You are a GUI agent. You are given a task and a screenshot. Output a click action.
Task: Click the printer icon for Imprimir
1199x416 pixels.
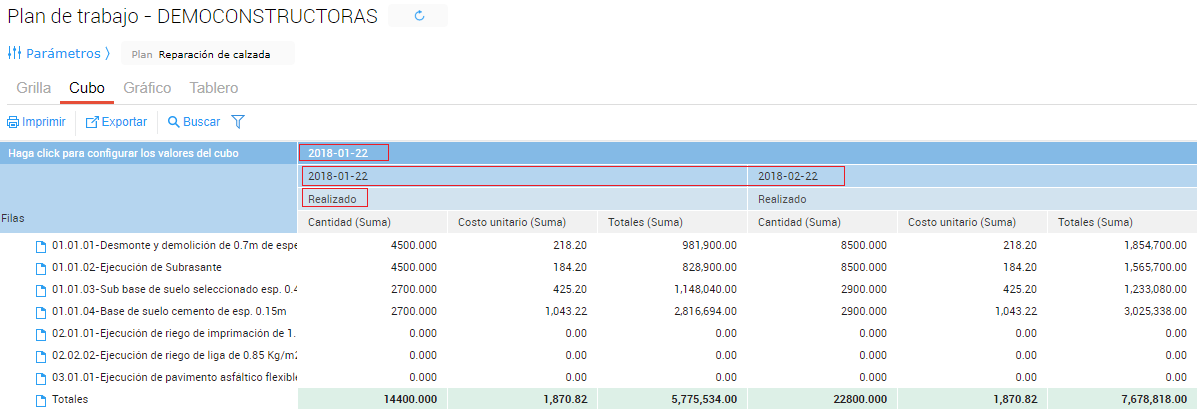(x=13, y=122)
